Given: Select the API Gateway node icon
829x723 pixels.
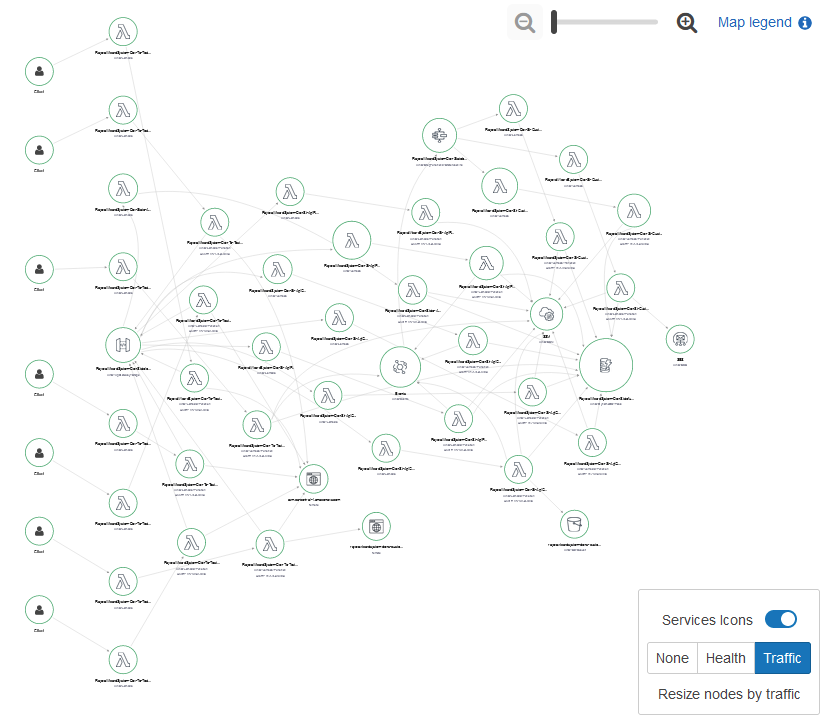Looking at the screenshot, I should [x=123, y=346].
